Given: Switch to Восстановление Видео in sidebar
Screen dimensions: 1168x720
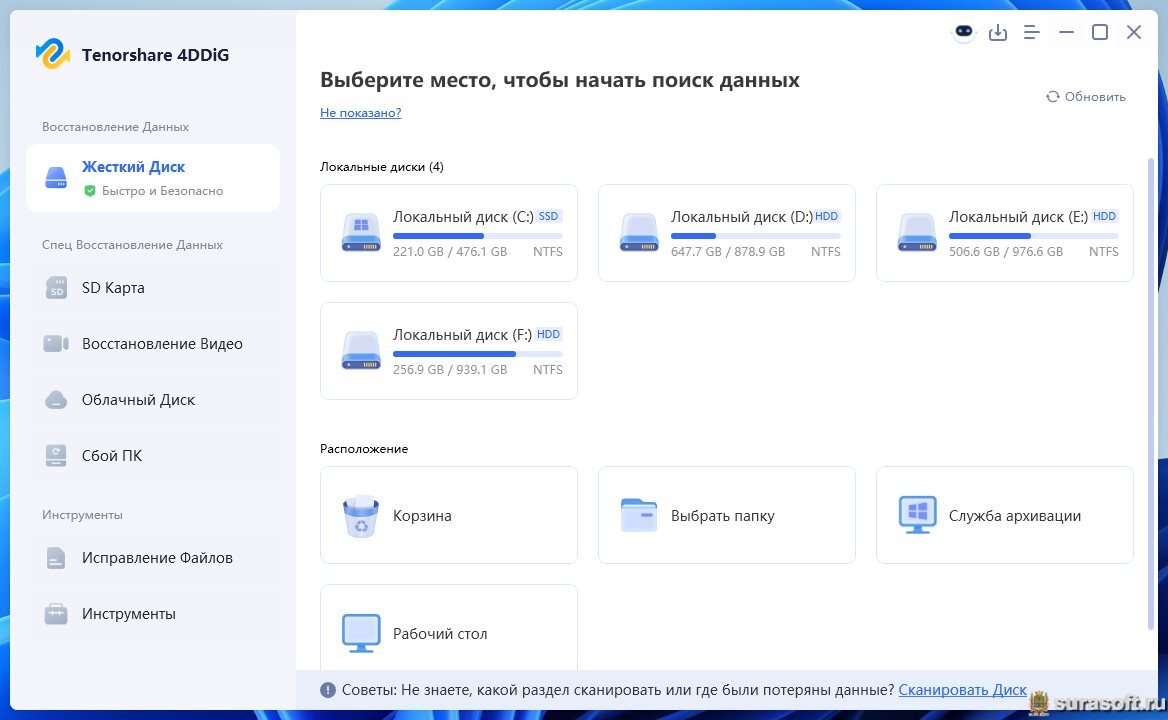Looking at the screenshot, I should coord(153,343).
